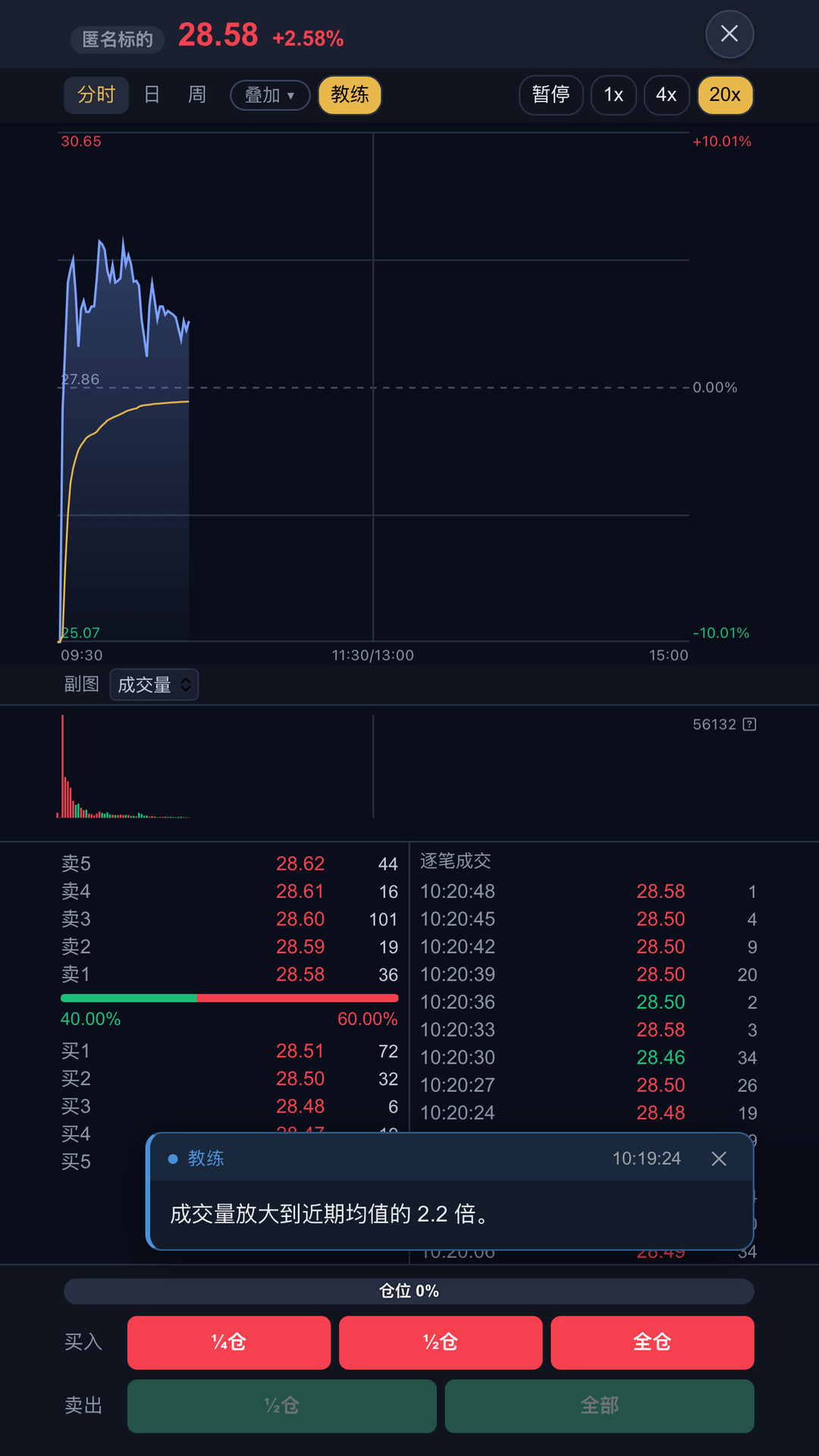Tap the 40.00% buy ratio value
The height and width of the screenshot is (1456, 819).
(x=90, y=1019)
